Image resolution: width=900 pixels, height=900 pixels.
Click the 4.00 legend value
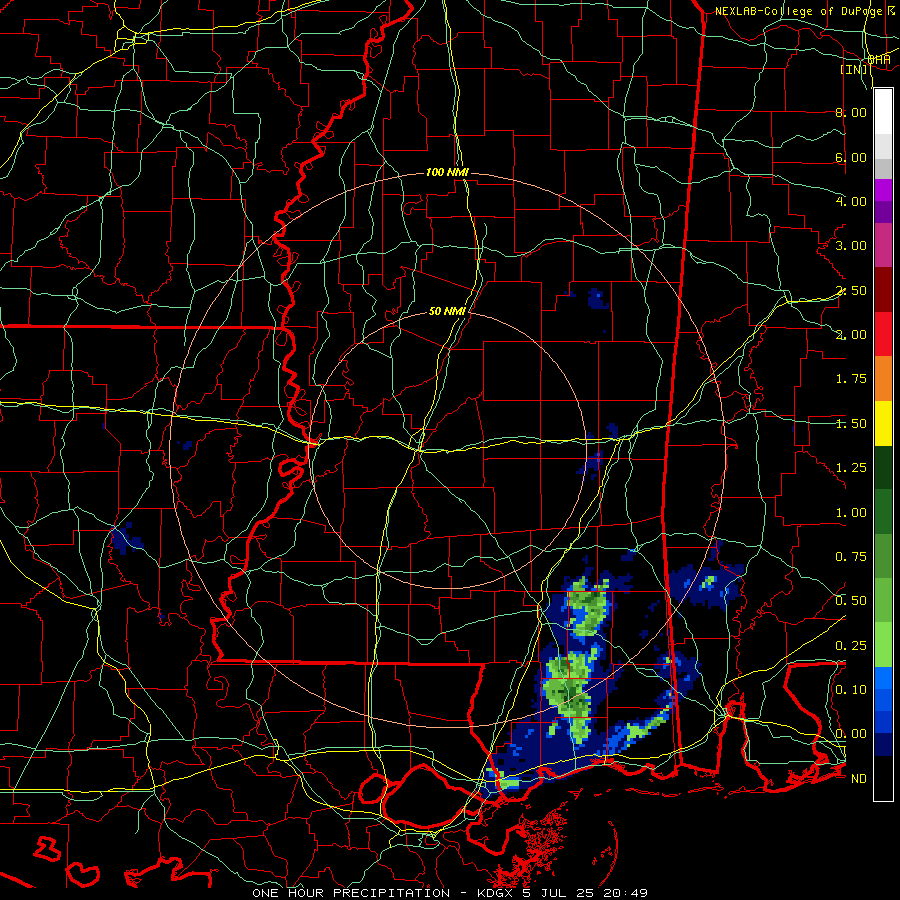click(x=851, y=201)
